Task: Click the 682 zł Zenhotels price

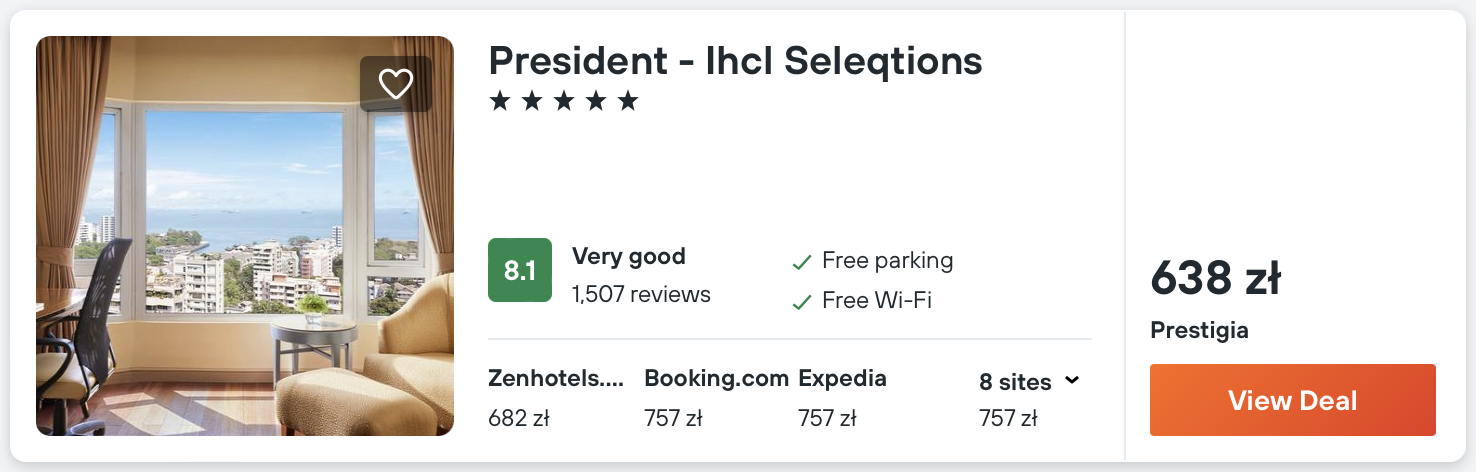Action: coord(519,418)
